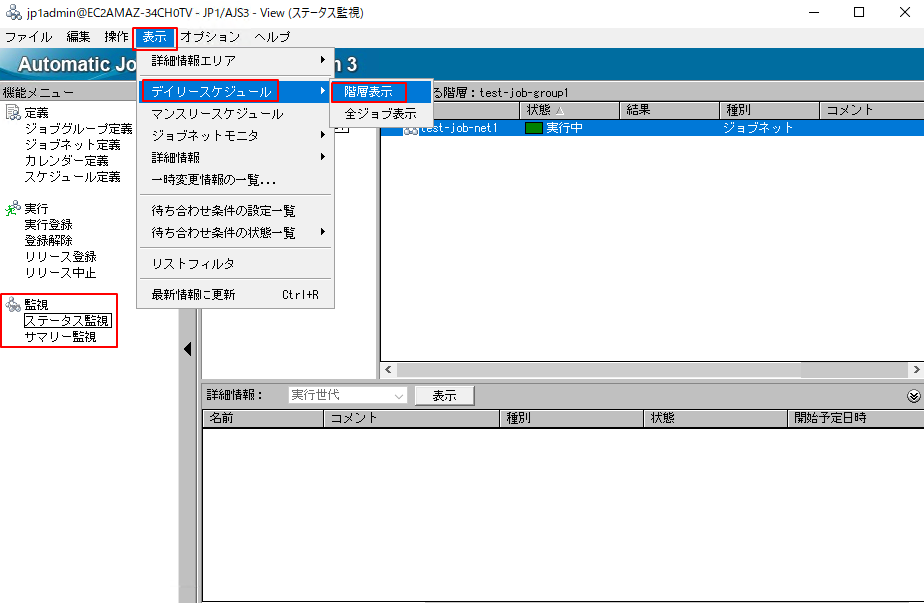
Task: Select 実行登録 in function menu
Action: [x=48, y=225]
